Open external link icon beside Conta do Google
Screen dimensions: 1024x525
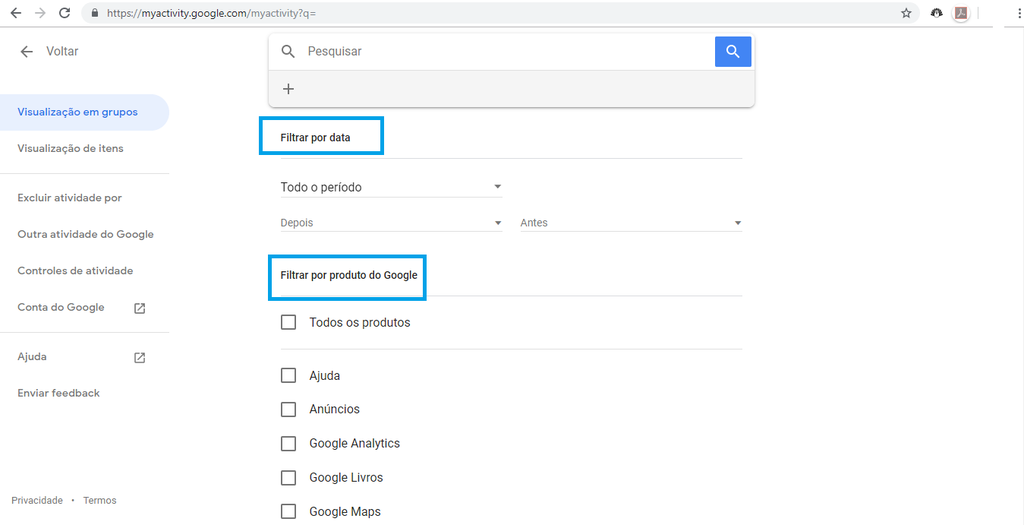pos(139,308)
